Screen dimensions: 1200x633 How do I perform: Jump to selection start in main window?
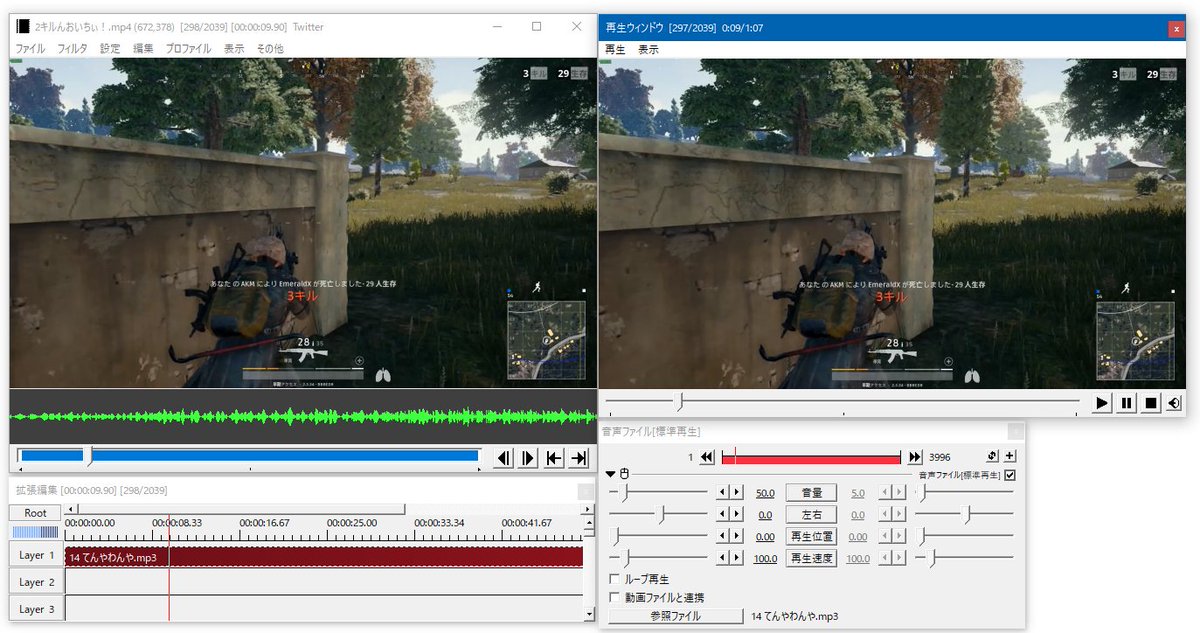pyautogui.click(x=554, y=458)
